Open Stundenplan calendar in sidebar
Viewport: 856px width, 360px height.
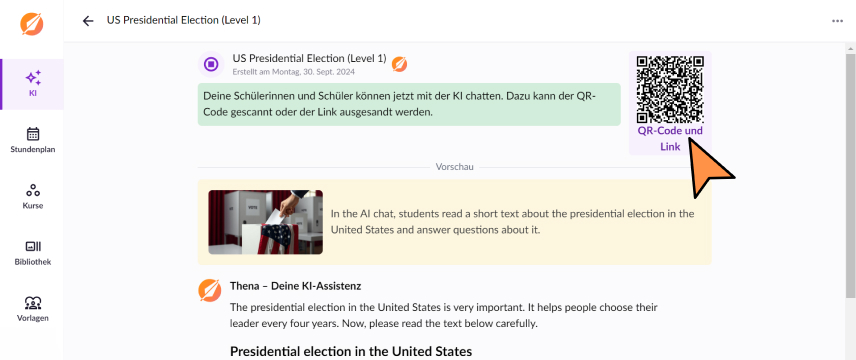click(x=32, y=140)
